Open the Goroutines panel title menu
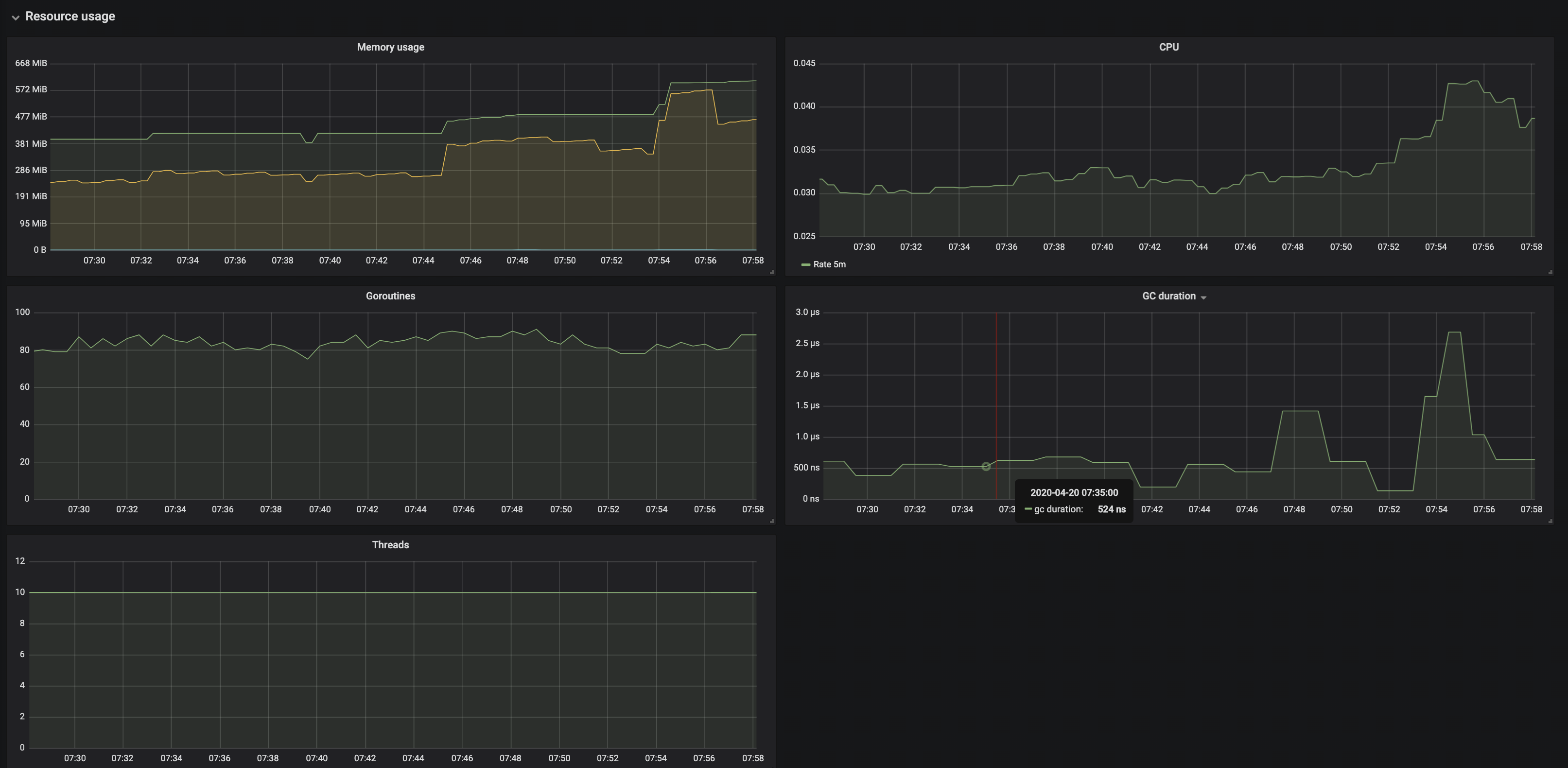 390,296
